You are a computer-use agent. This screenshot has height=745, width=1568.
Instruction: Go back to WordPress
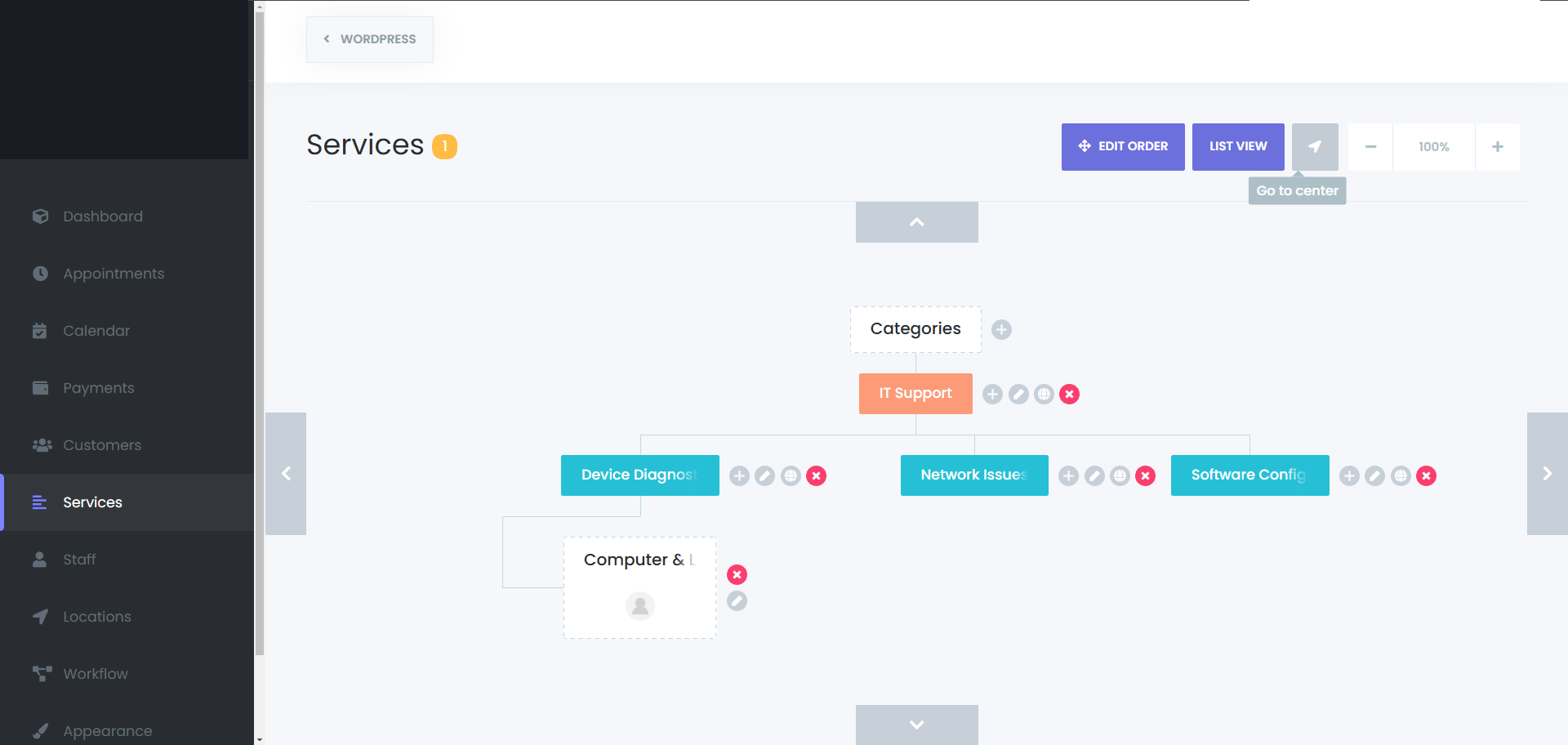[370, 39]
